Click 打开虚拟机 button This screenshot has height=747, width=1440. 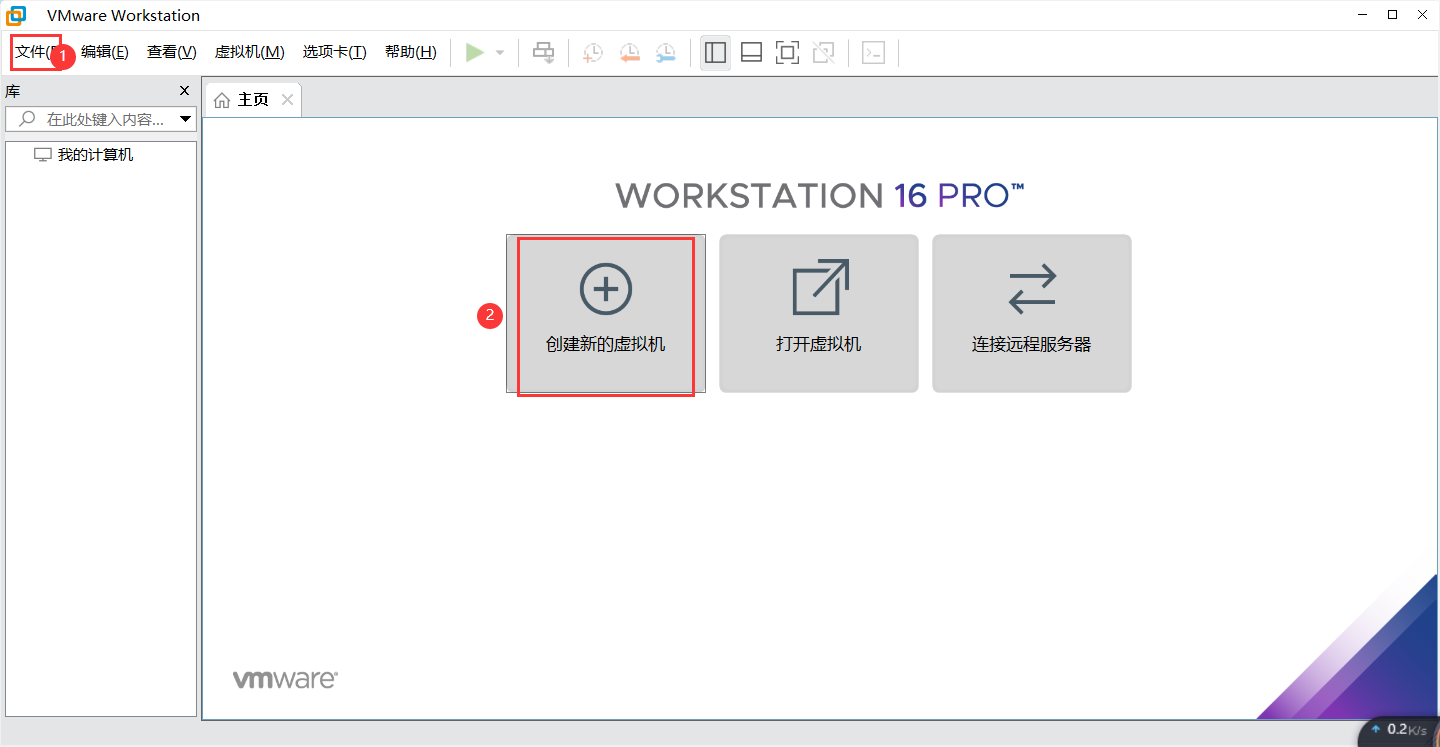point(818,313)
